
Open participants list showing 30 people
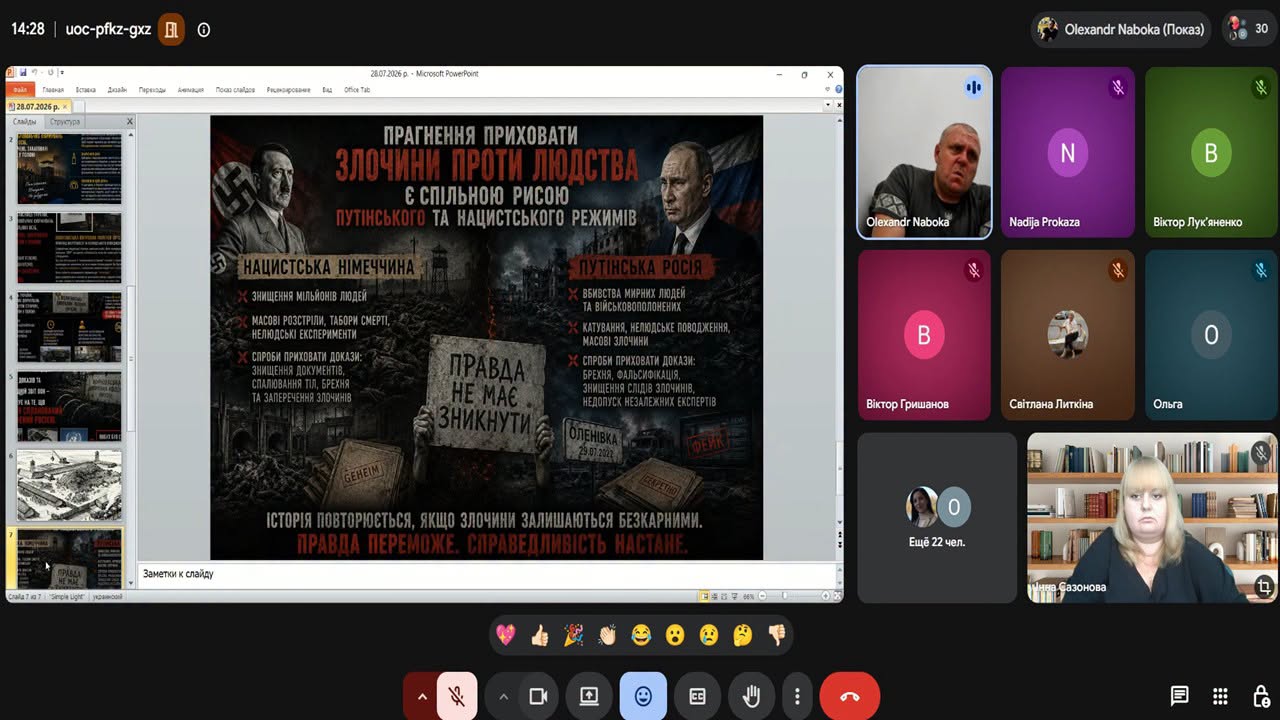(x=1250, y=29)
